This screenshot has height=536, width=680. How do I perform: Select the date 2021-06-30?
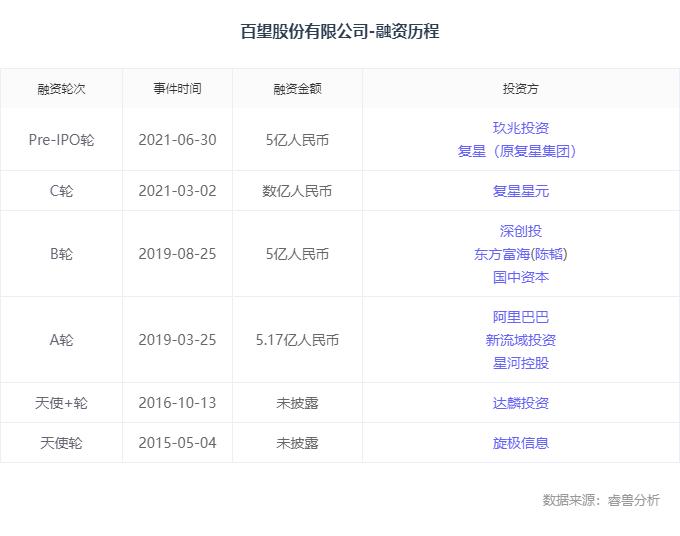[177, 140]
